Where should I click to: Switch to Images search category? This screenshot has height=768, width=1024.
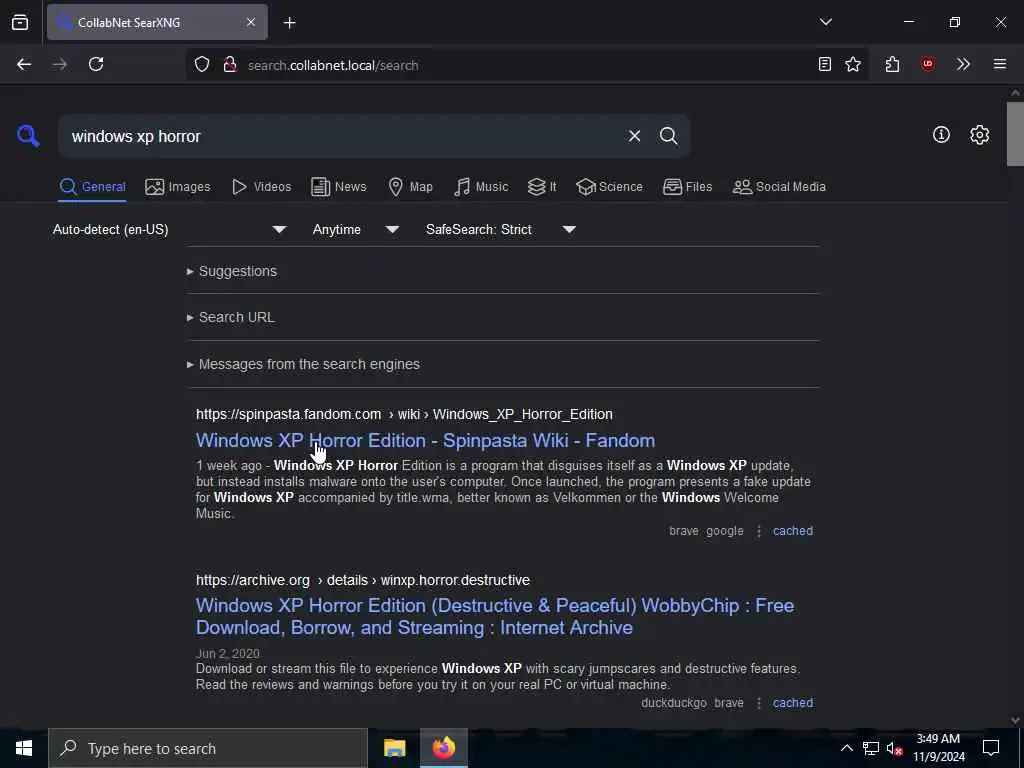click(x=178, y=187)
